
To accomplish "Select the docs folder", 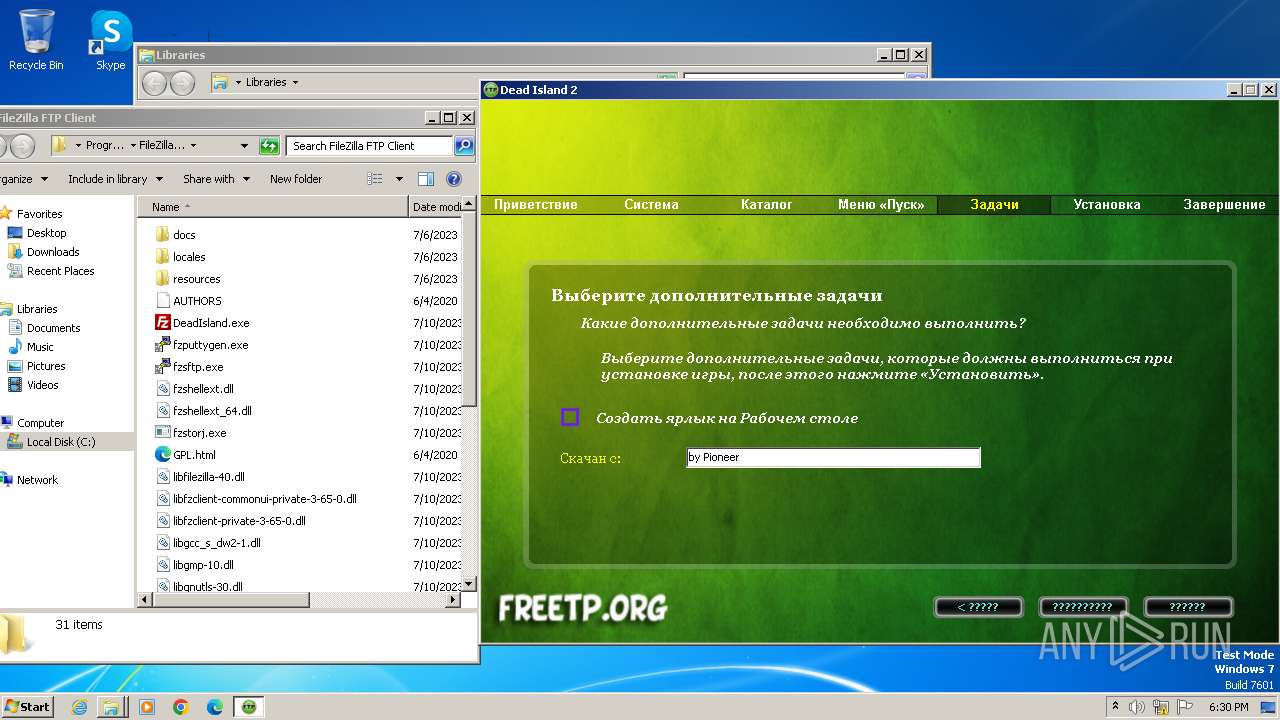I will pyautogui.click(x=184, y=235).
